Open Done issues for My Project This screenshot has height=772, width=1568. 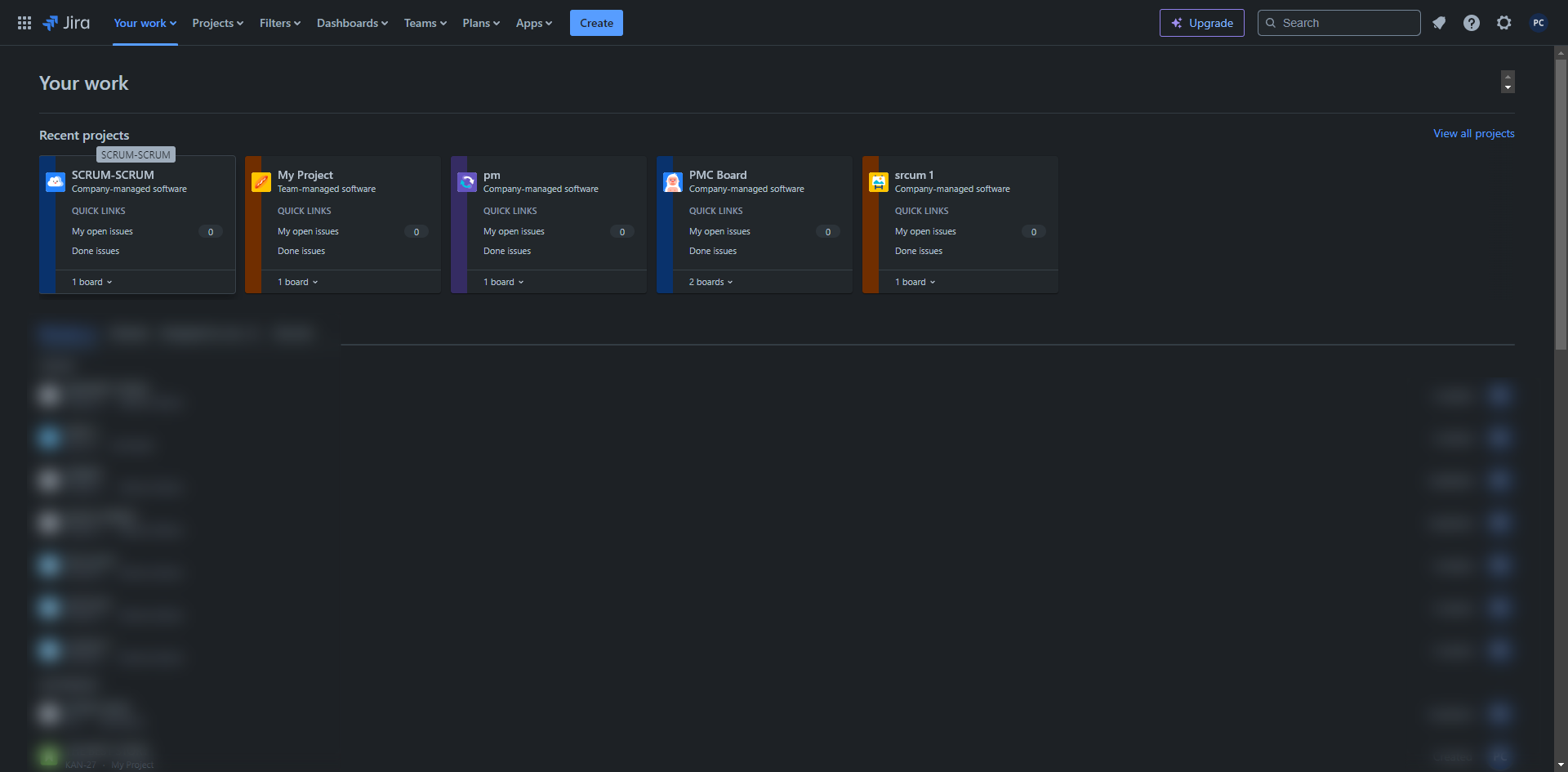[301, 251]
